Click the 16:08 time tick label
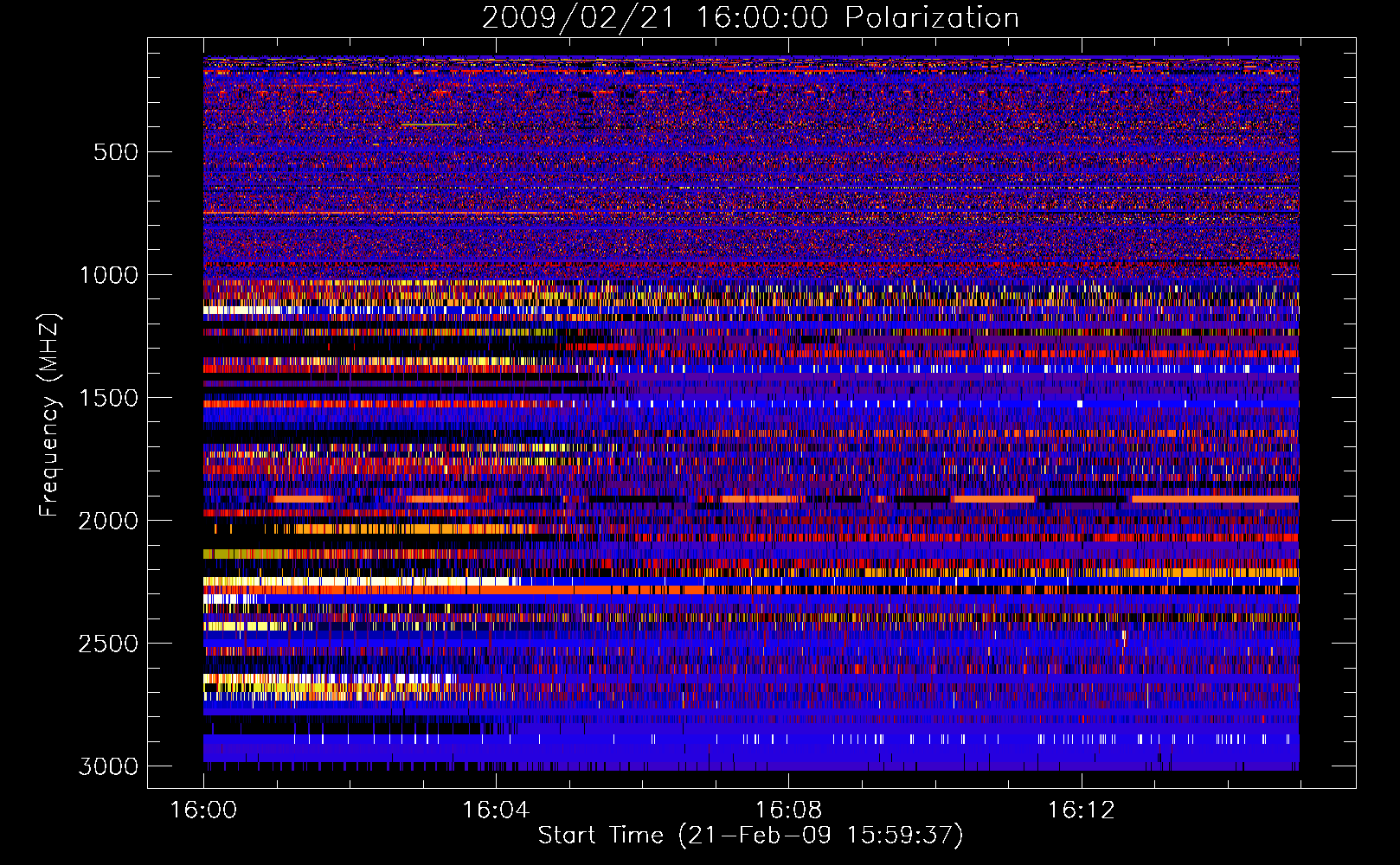The image size is (1400, 865). tap(788, 811)
